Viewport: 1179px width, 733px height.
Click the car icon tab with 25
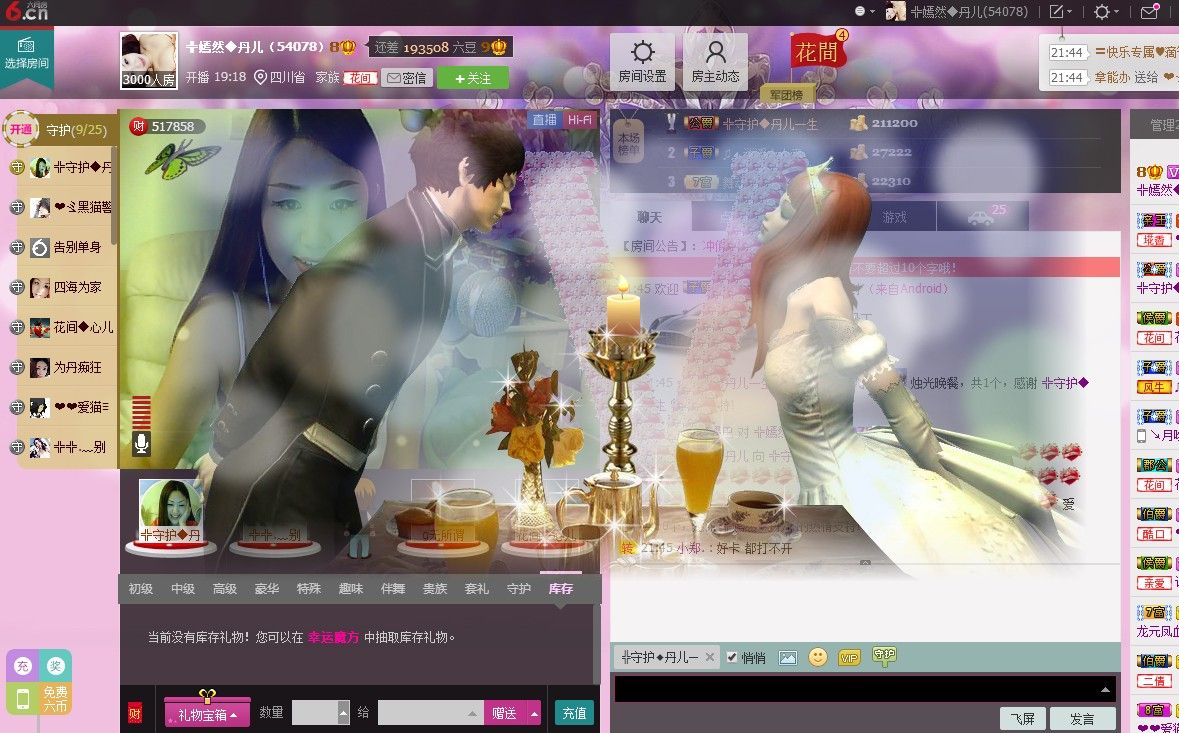(983, 217)
